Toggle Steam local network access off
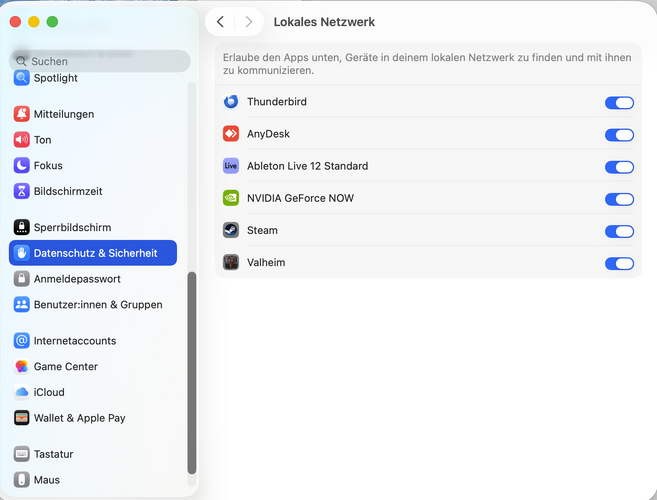 coord(619,231)
